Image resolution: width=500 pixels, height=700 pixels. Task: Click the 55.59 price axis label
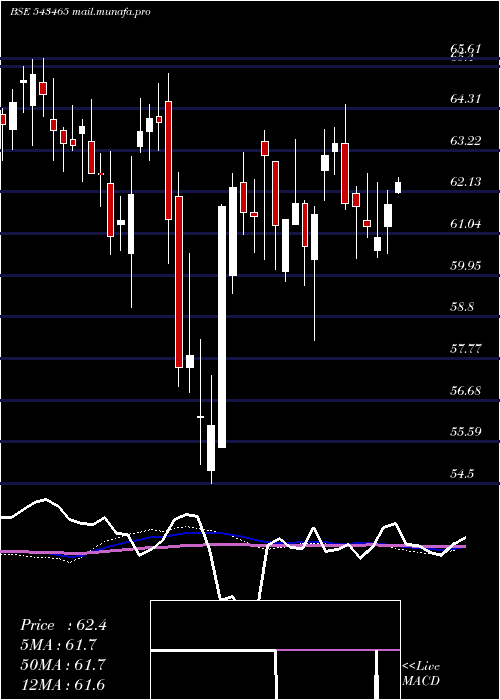466,432
